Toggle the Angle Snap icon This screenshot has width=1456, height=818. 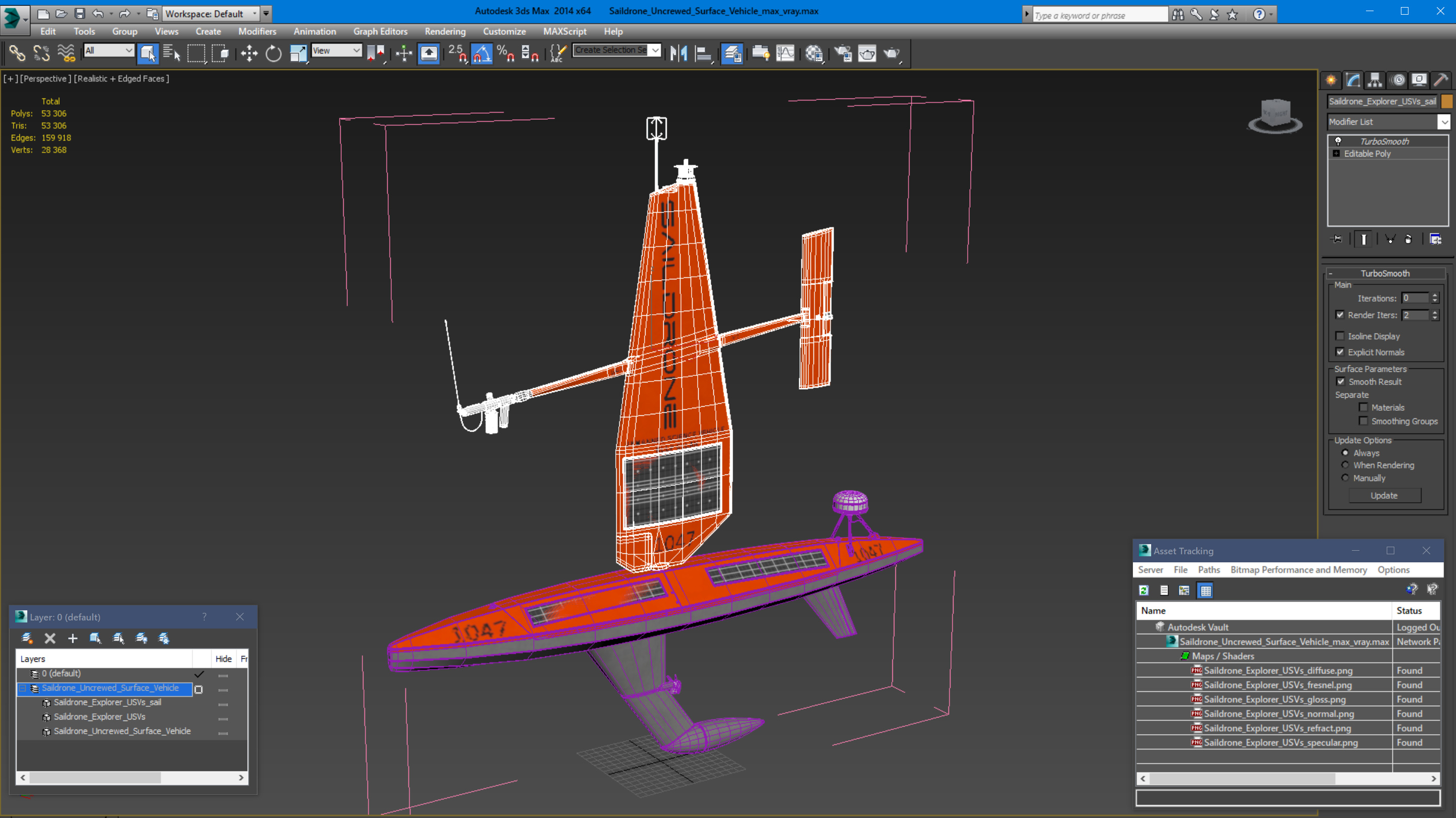click(482, 54)
